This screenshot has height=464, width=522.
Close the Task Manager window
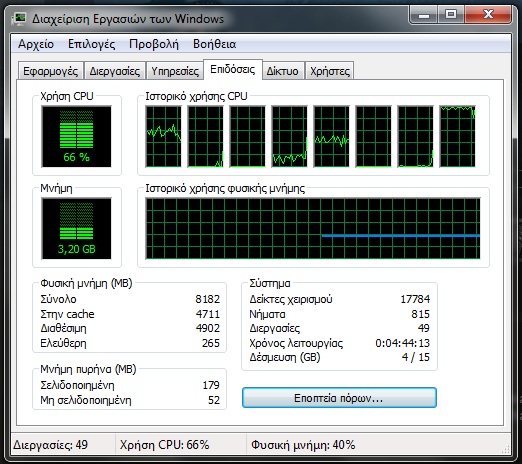[488, 15]
